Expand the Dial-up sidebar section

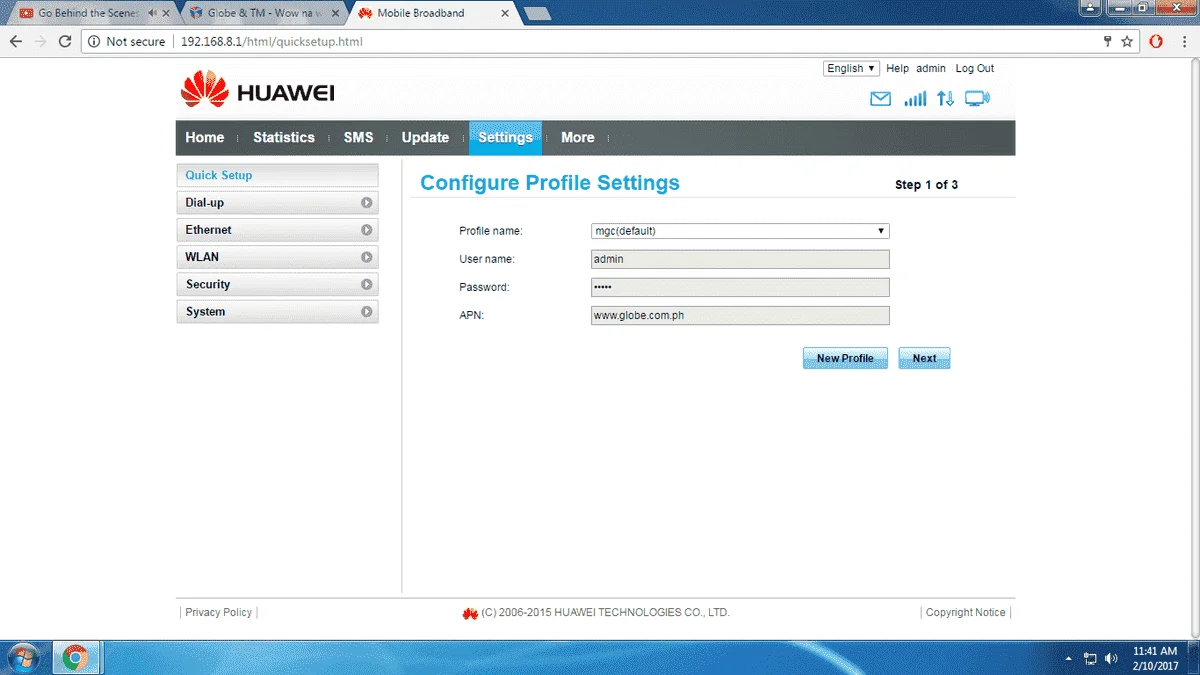point(277,203)
